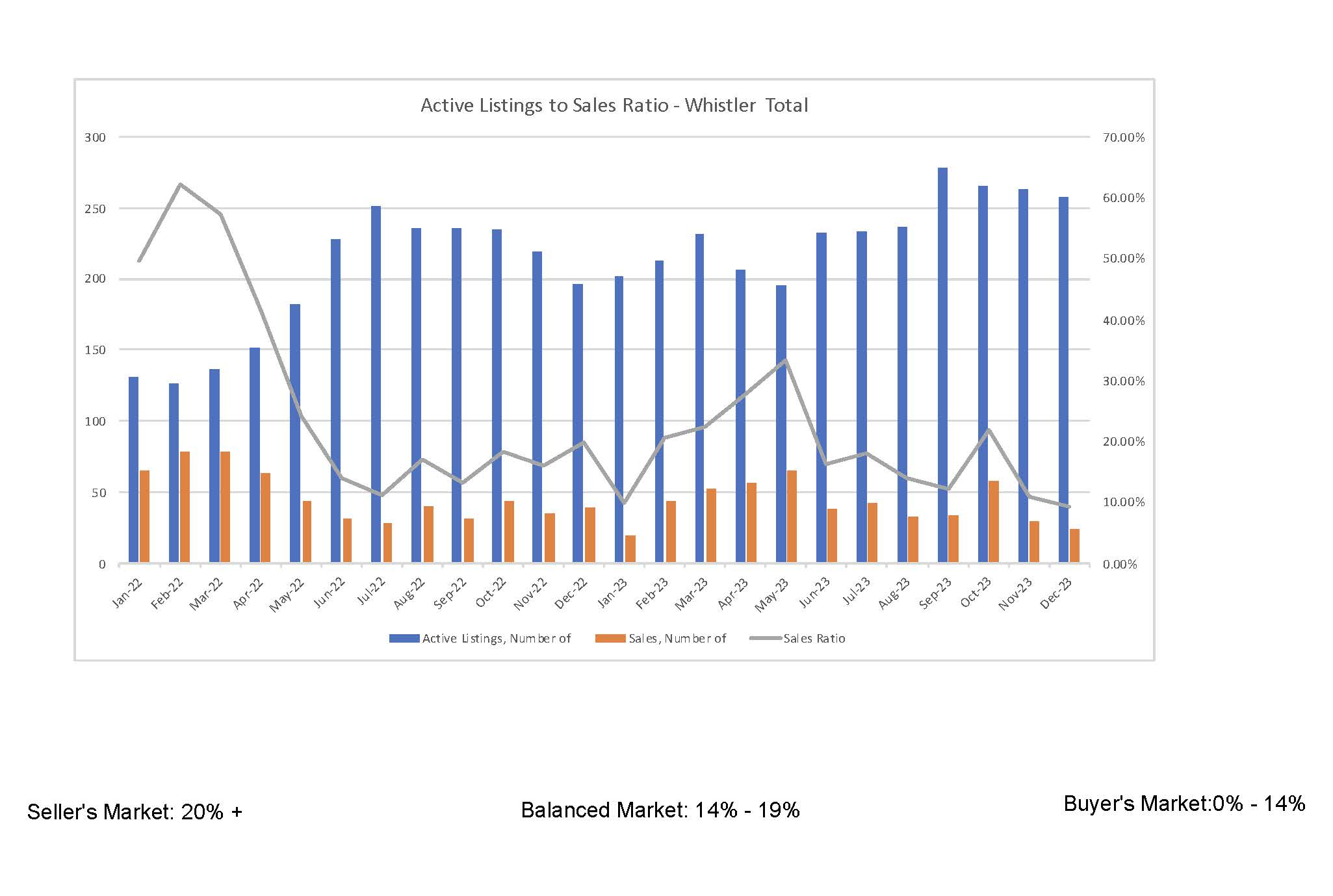Click the 40.00% right axis value

[1124, 320]
